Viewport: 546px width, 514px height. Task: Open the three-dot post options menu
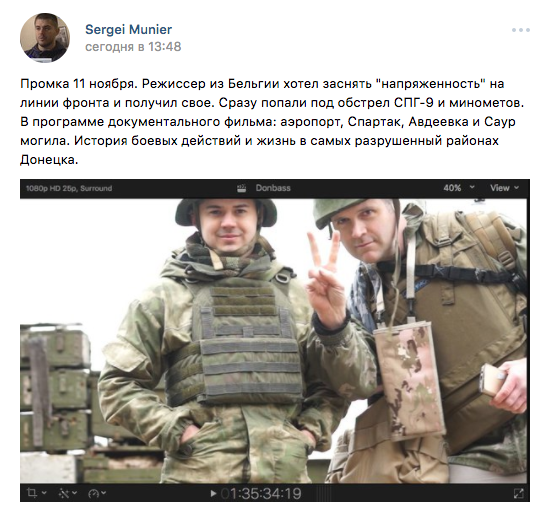coord(521,30)
